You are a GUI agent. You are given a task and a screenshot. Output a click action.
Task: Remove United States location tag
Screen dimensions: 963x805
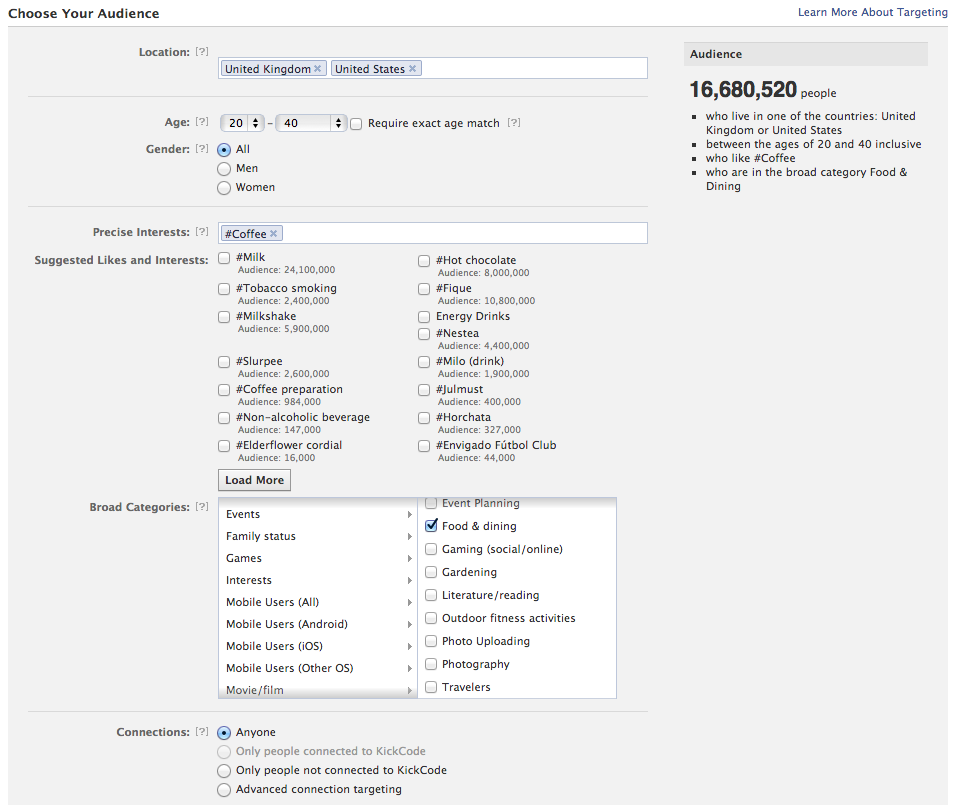pyautogui.click(x=413, y=69)
